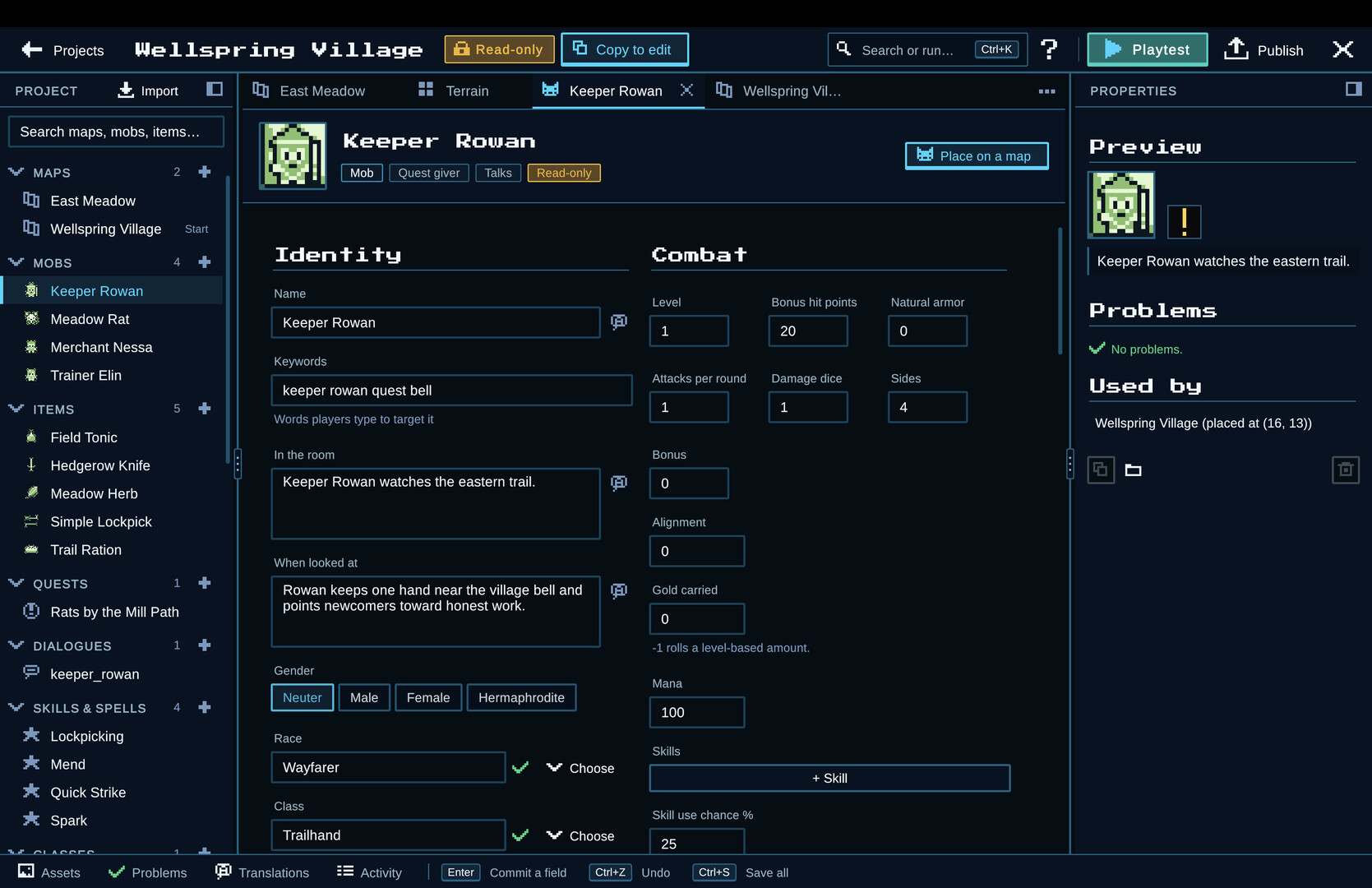Switch to the East Meadow tab
1372x888 pixels.
click(310, 90)
